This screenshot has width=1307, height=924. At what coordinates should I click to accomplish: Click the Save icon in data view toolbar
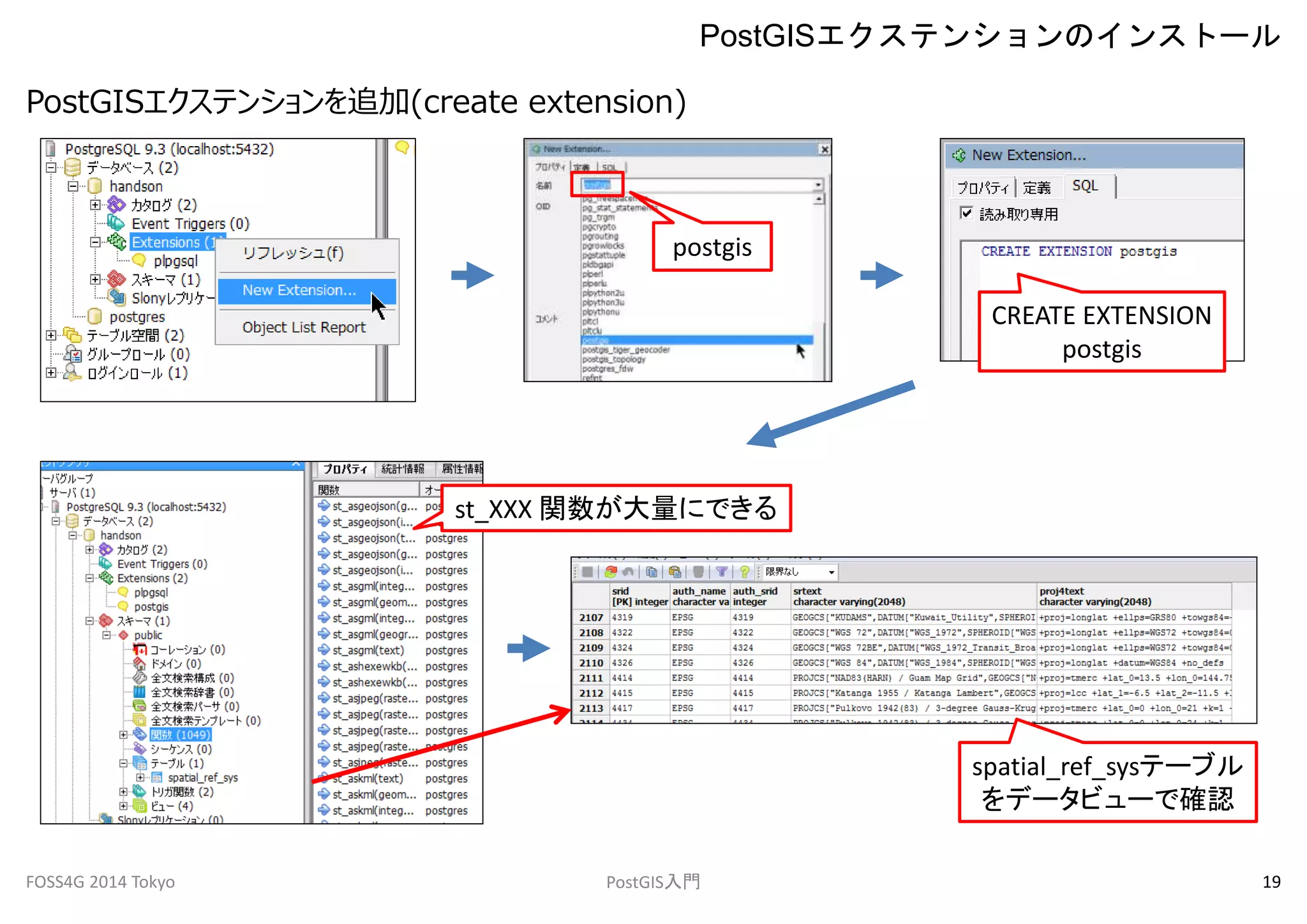pyautogui.click(x=588, y=572)
